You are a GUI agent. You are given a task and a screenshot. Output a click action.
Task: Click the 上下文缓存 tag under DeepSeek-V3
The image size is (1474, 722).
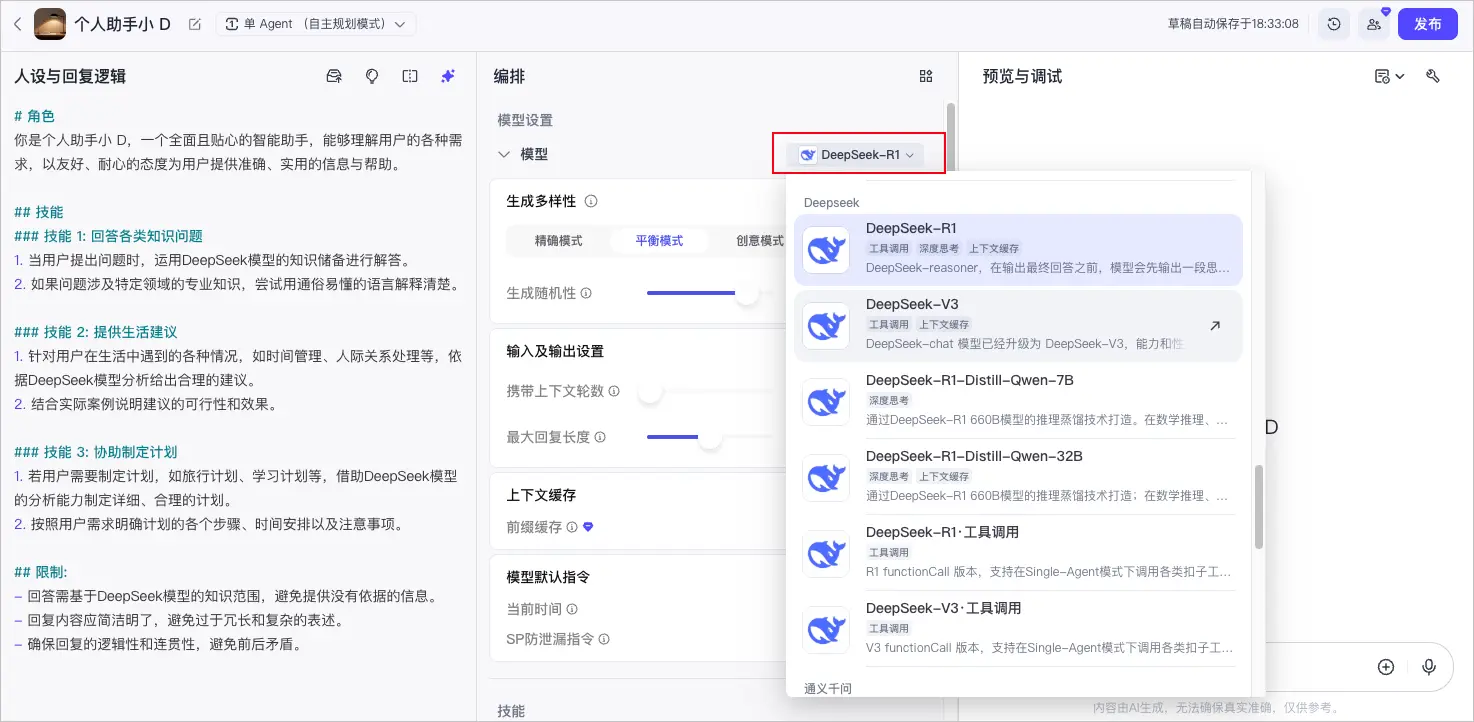point(944,324)
